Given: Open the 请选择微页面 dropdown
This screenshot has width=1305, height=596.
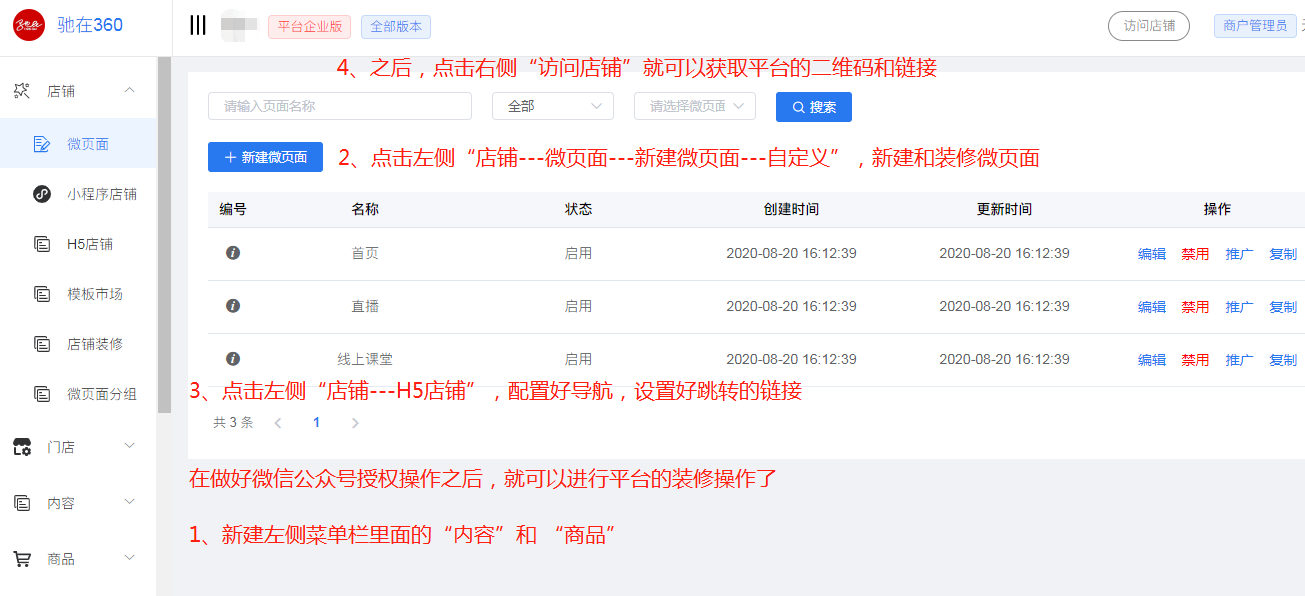Looking at the screenshot, I should (x=695, y=106).
